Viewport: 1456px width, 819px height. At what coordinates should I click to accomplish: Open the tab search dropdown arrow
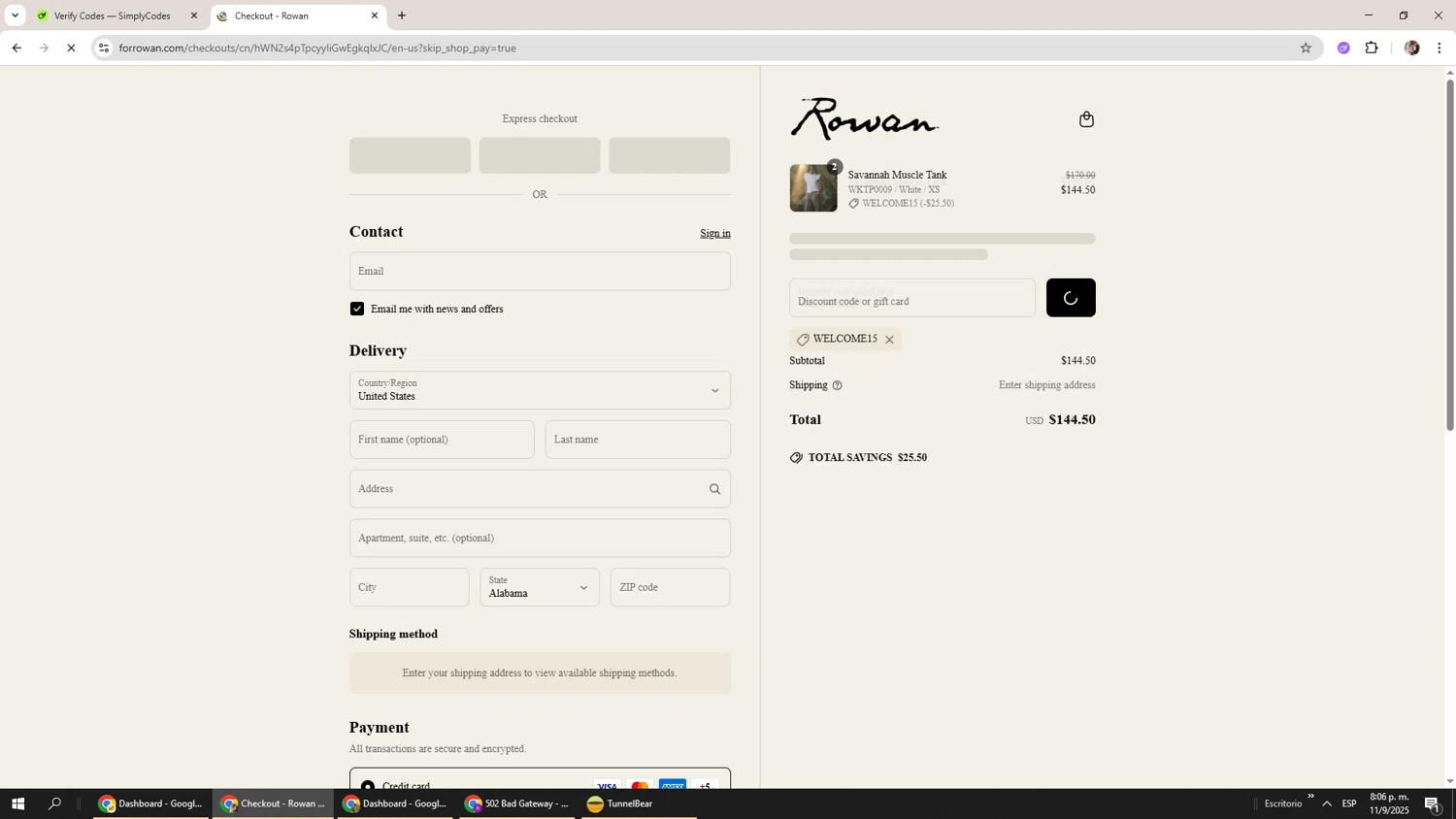(15, 16)
